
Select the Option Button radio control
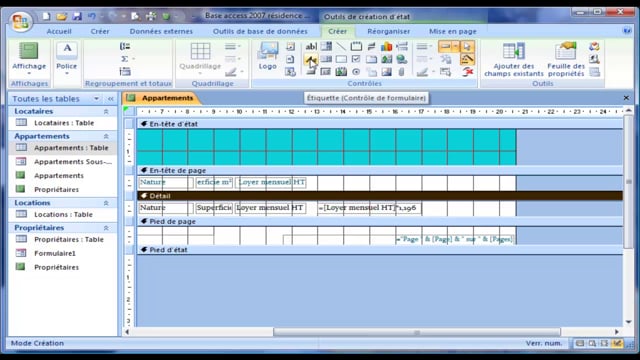[x=356, y=72]
